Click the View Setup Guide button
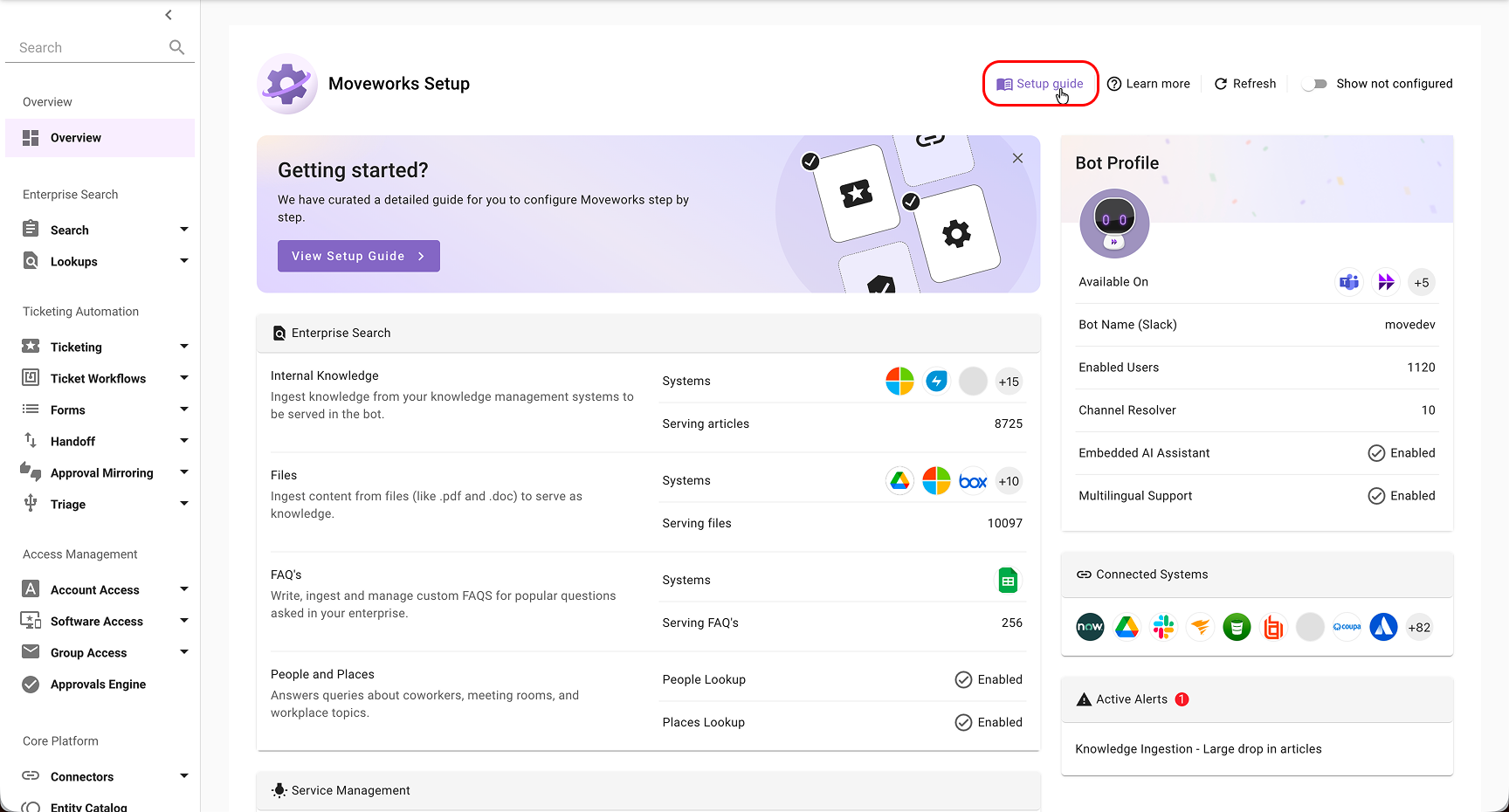The image size is (1509, 812). [x=359, y=256]
